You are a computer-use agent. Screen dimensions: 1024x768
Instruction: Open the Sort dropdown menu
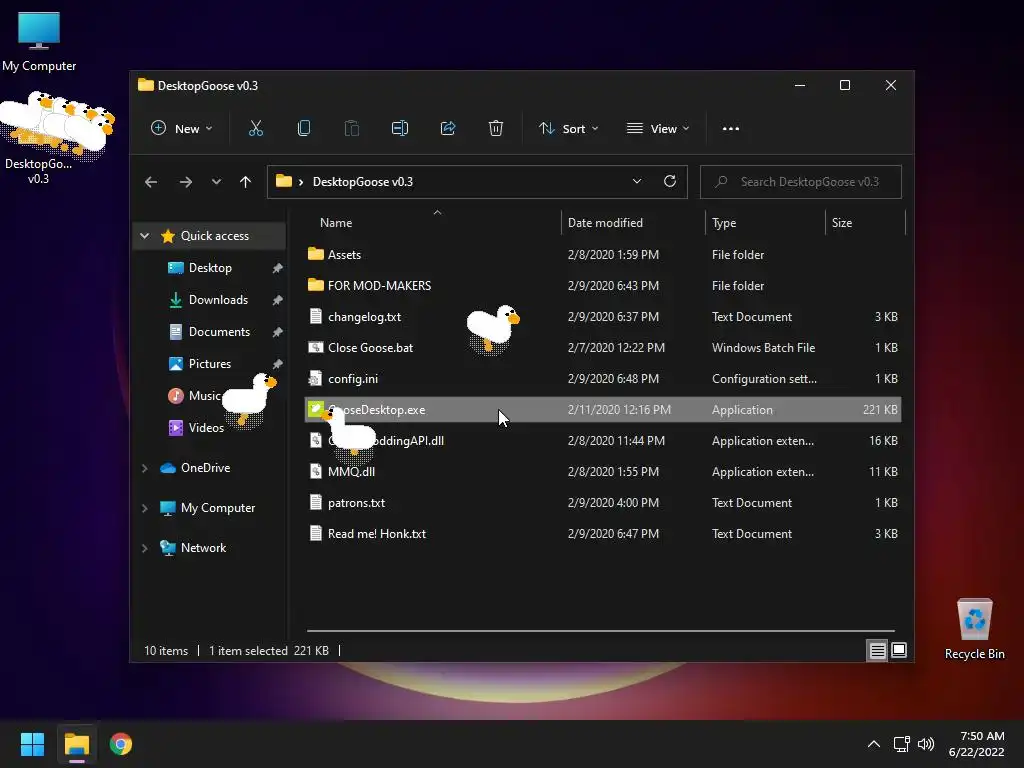pos(568,129)
